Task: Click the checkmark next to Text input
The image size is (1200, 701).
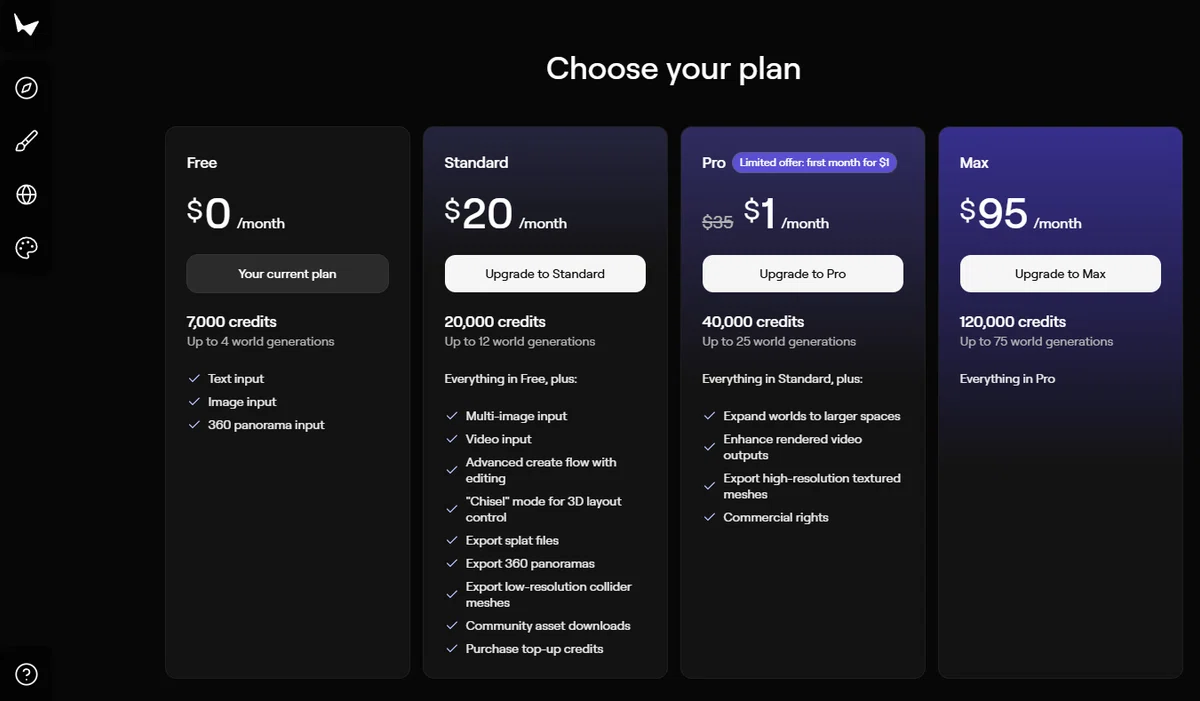Action: [x=194, y=379]
